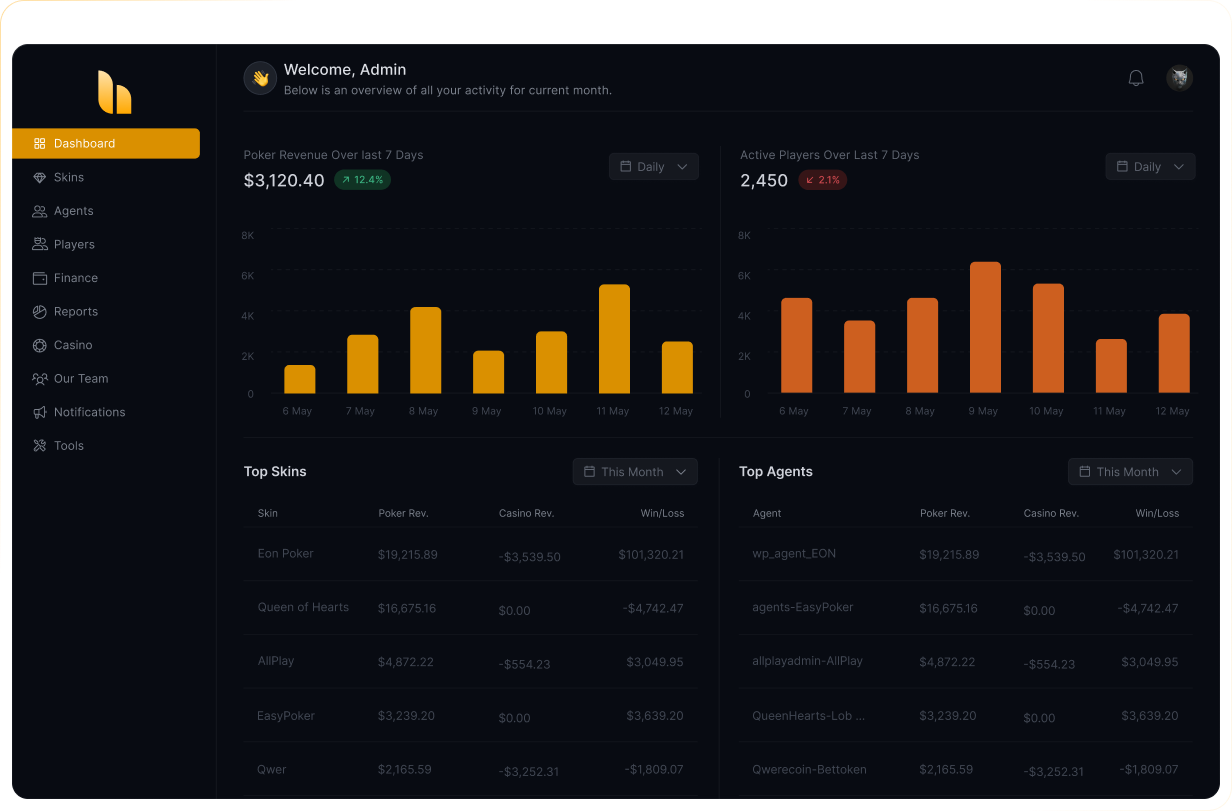Click the 11 May poker revenue bar
The width and height of the screenshot is (1232, 811).
pyautogui.click(x=614, y=339)
